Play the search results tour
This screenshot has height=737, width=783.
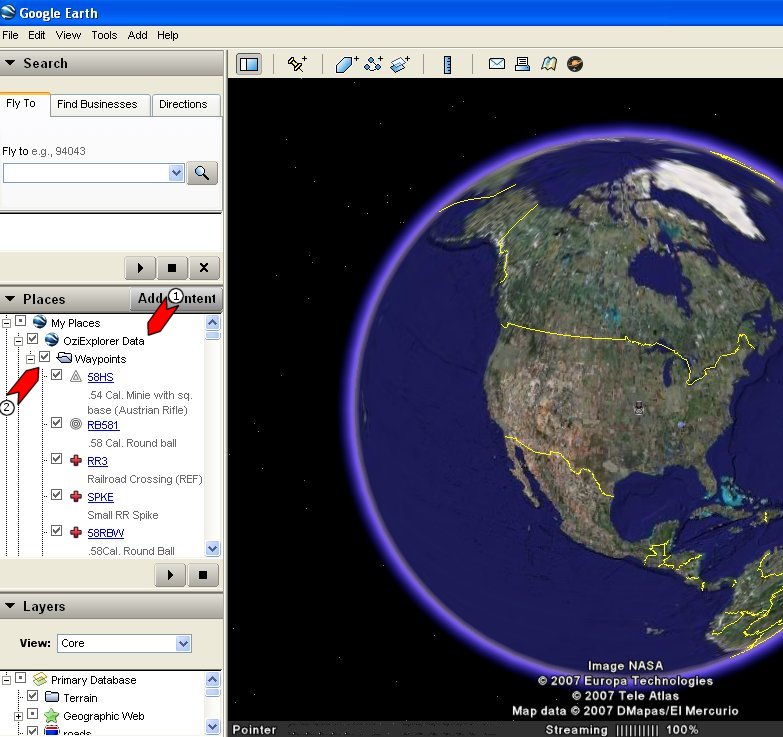click(x=140, y=268)
